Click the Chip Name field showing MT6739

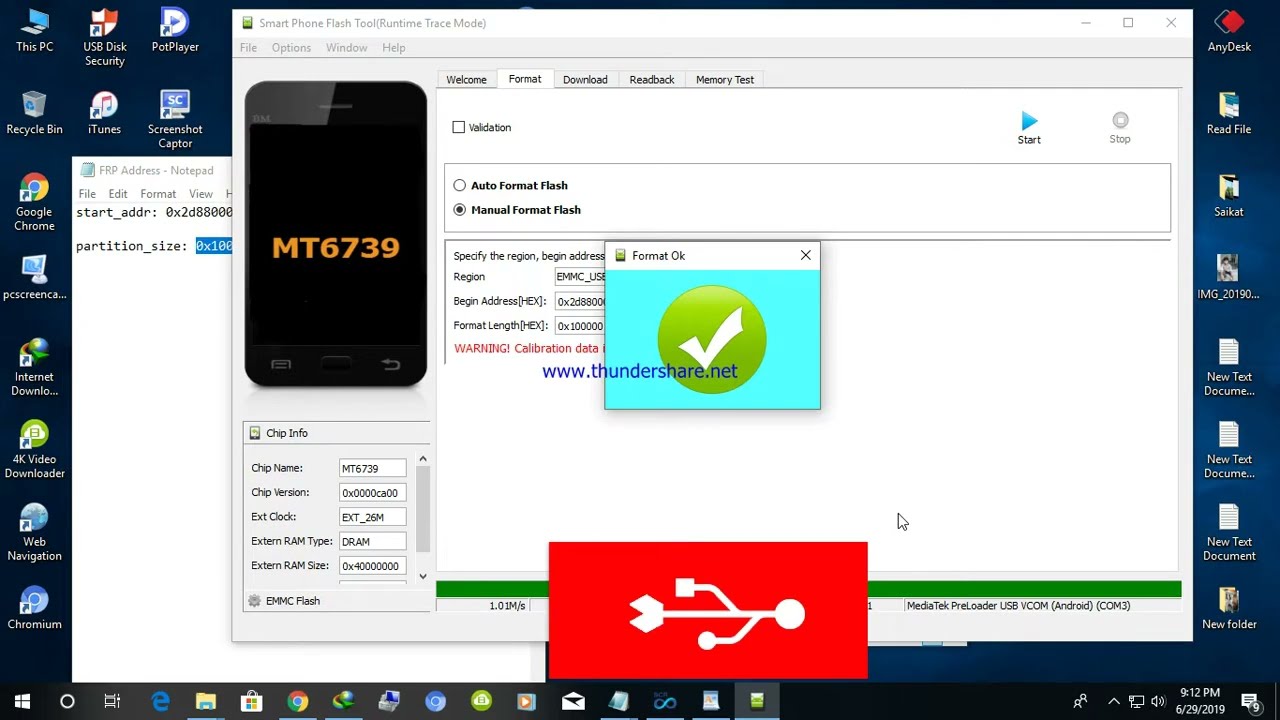click(372, 468)
